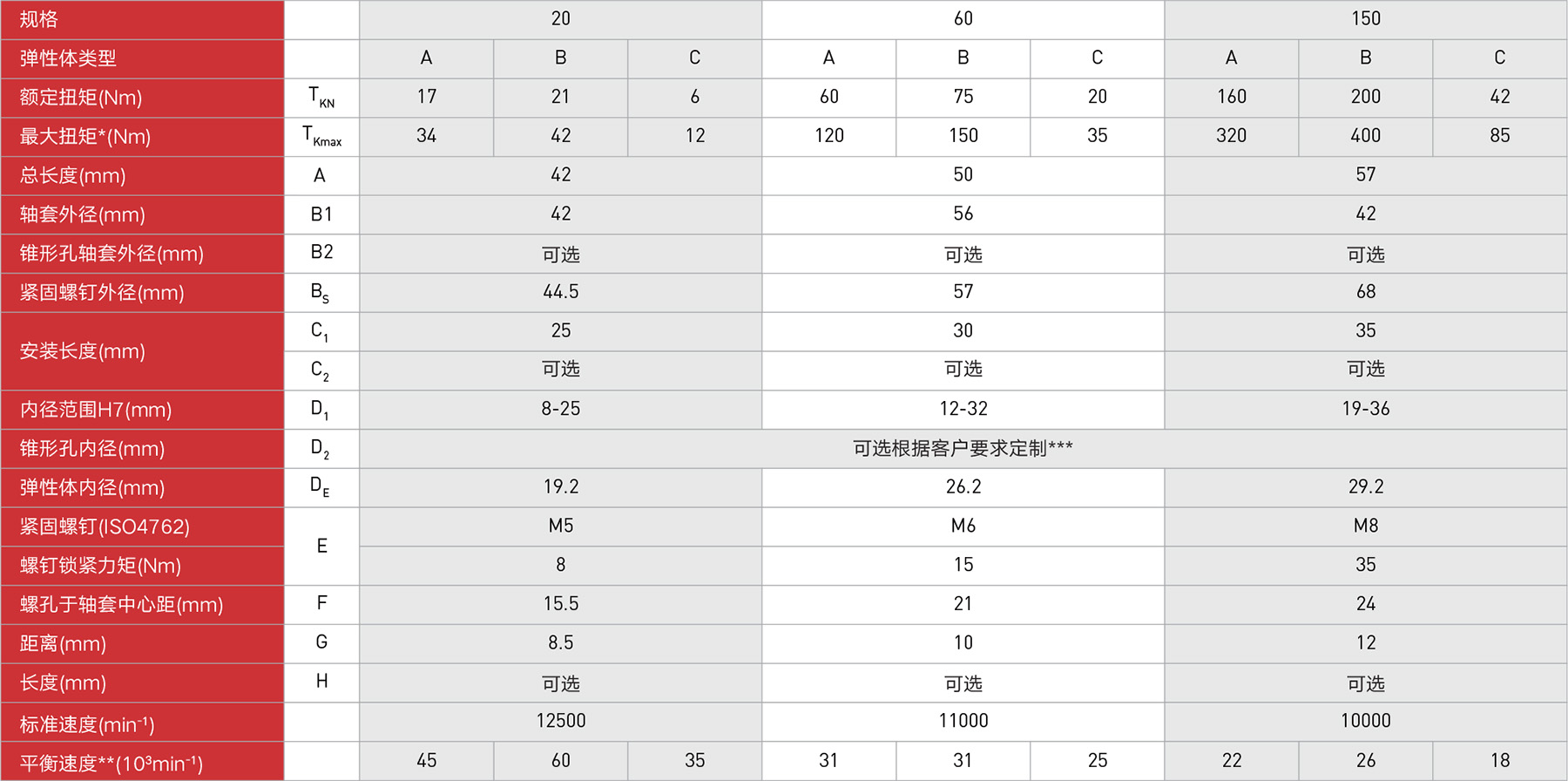Select the 总长度(mm) row label

point(142,176)
